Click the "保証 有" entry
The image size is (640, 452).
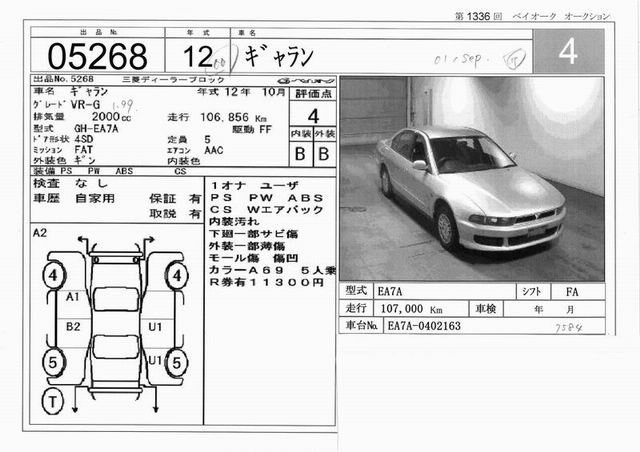[176, 199]
